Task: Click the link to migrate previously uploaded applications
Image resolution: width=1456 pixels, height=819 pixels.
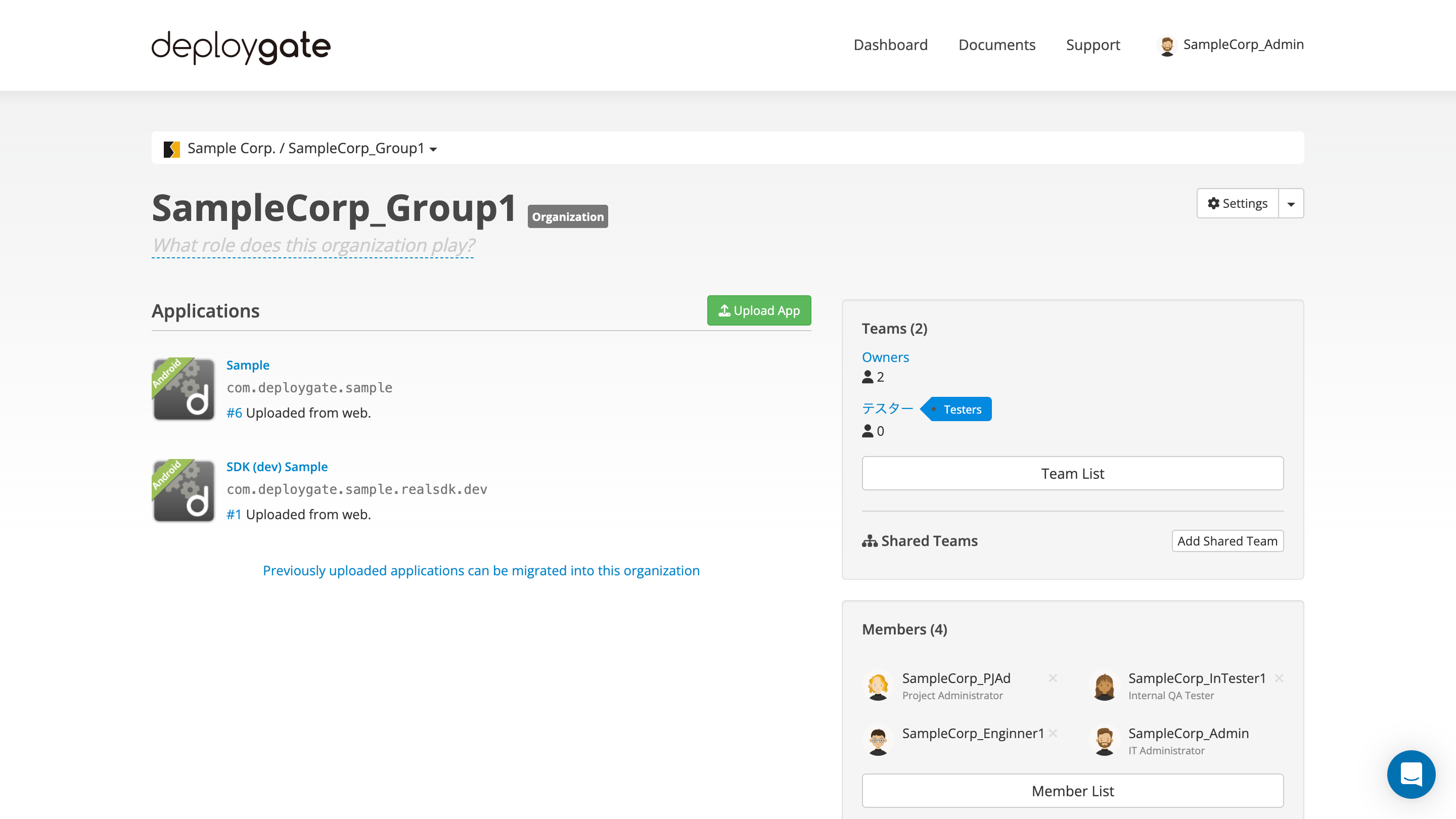Action: point(481,570)
